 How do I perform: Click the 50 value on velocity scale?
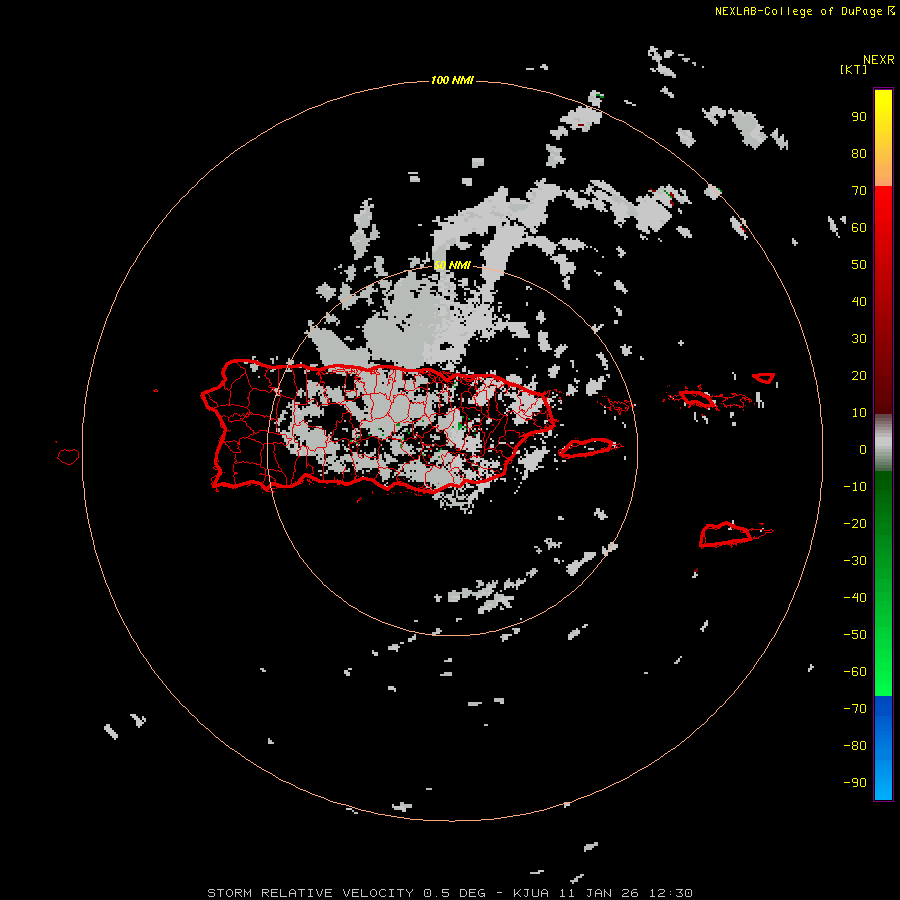859,265
